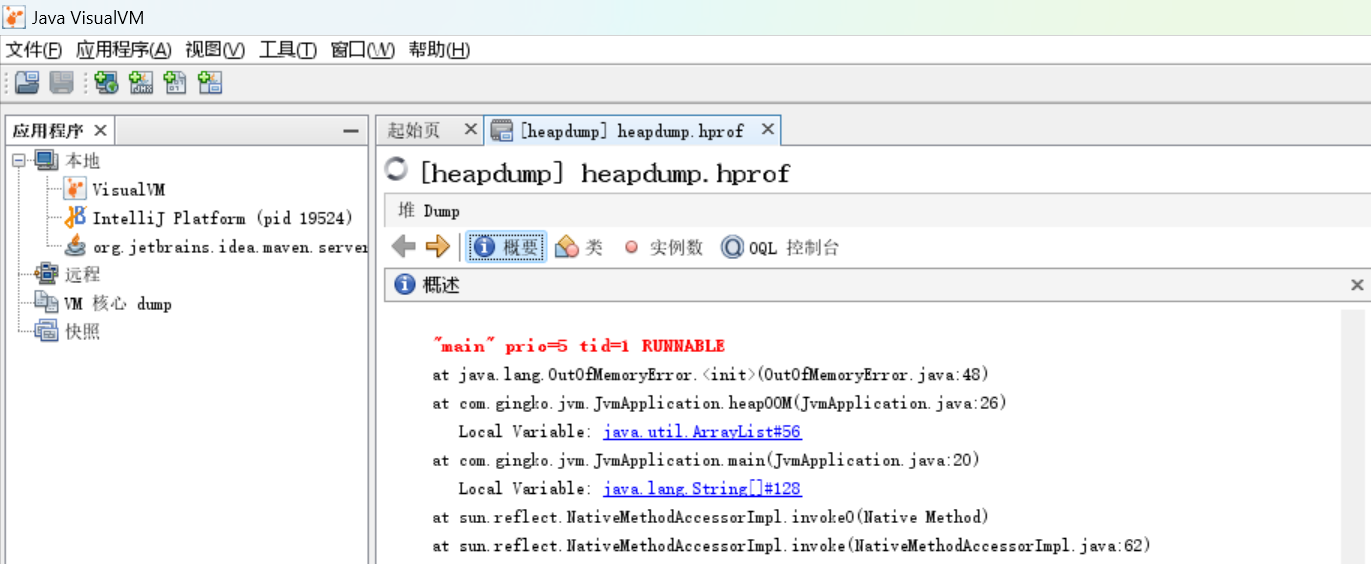Collapse the 本地 tree node
1371x564 pixels.
point(19,161)
